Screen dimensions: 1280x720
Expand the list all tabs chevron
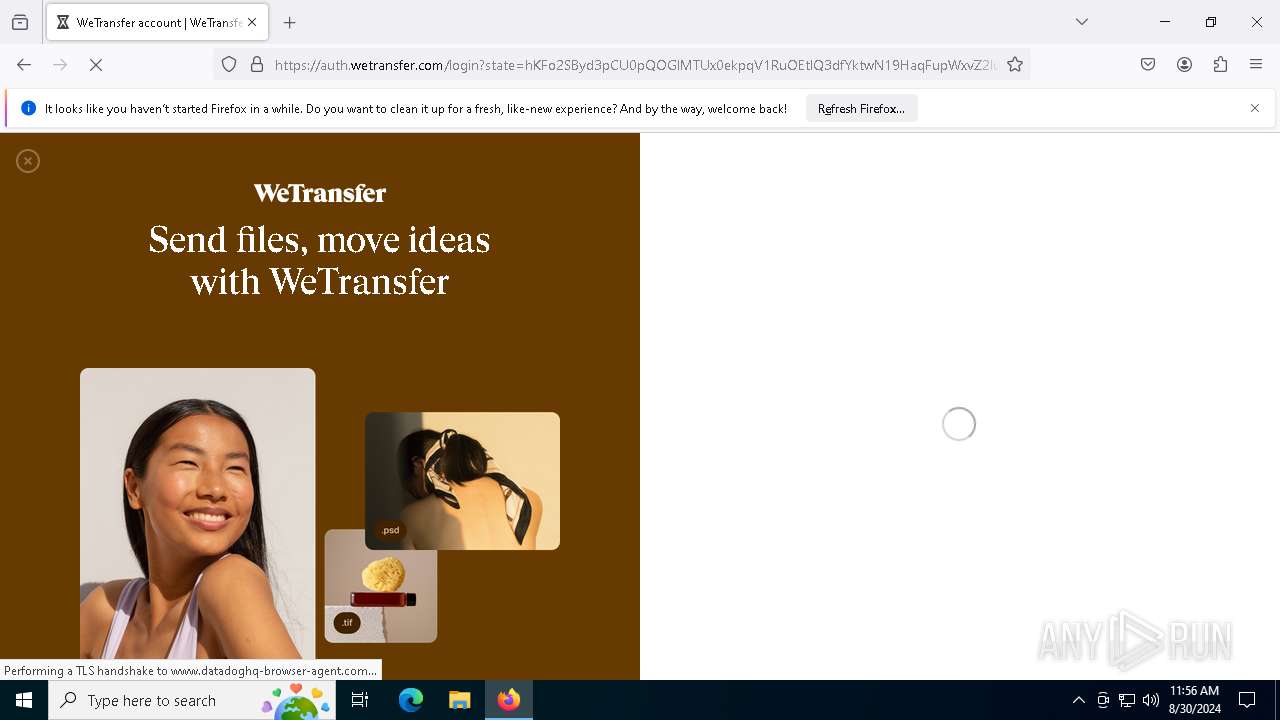click(x=1082, y=22)
